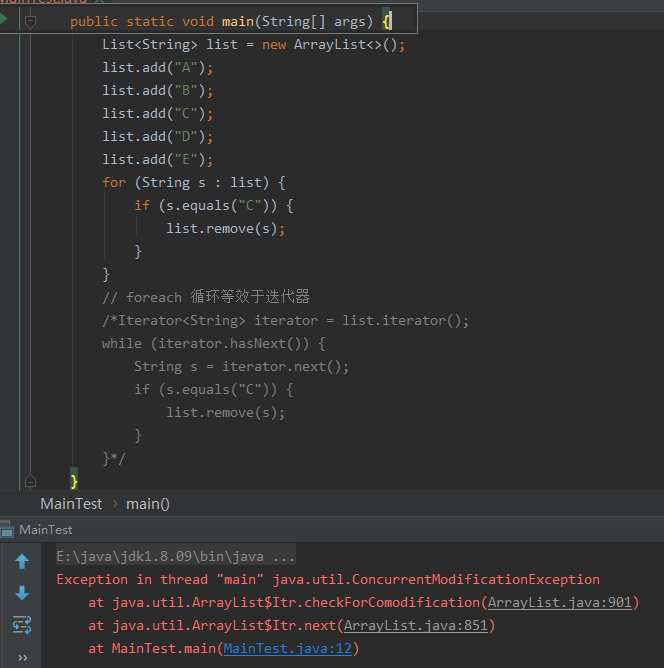Image resolution: width=664 pixels, height=668 pixels.
Task: Collapse main method using top fold marker
Action: 30,21
